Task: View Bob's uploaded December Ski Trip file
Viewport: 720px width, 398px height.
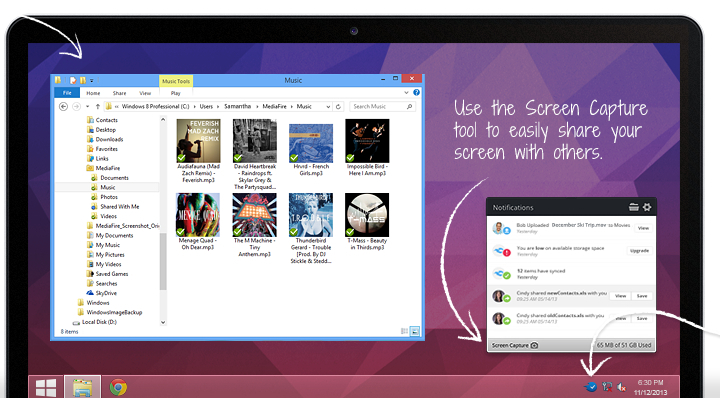Action: pyautogui.click(x=643, y=228)
